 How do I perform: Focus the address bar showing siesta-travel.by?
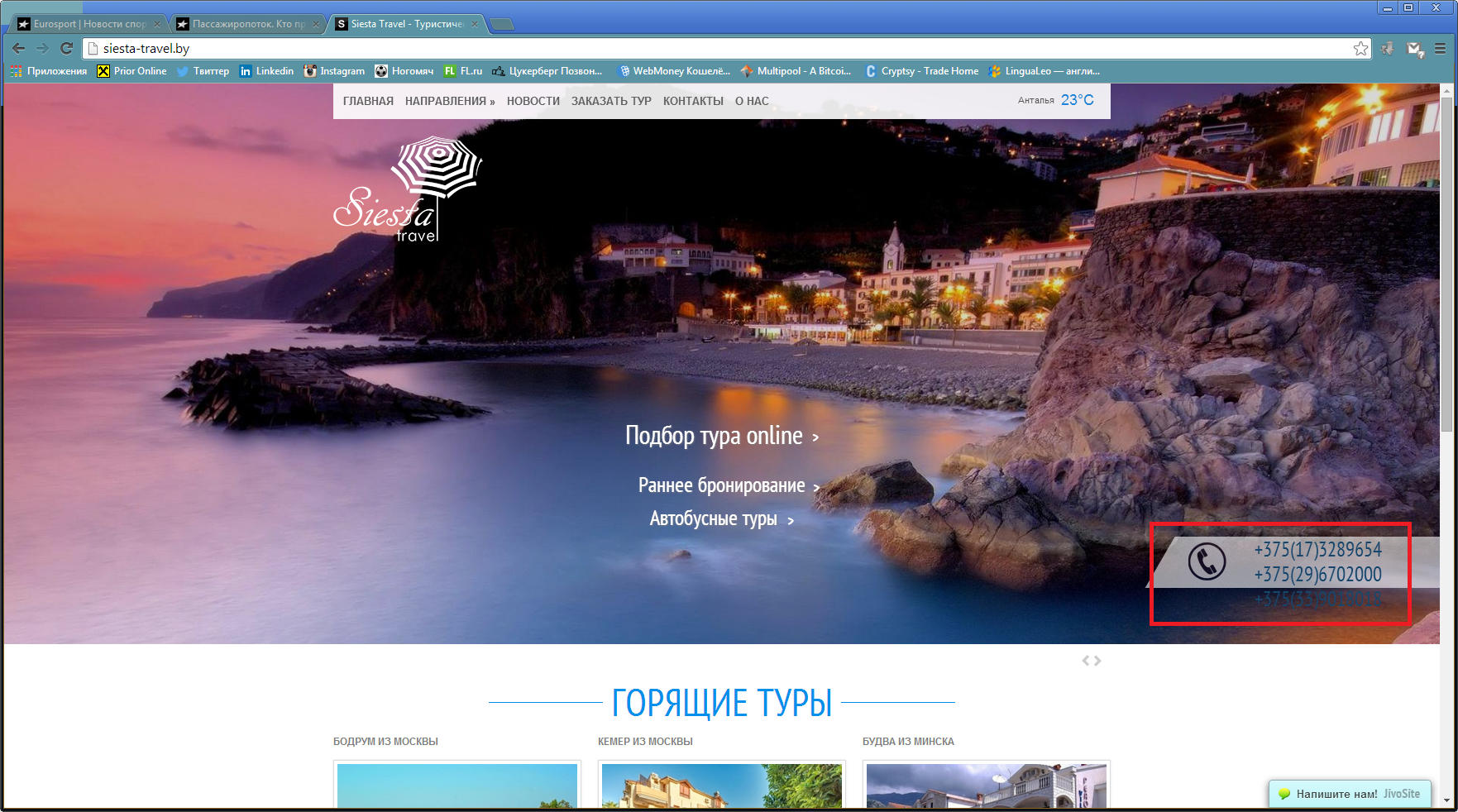719,49
